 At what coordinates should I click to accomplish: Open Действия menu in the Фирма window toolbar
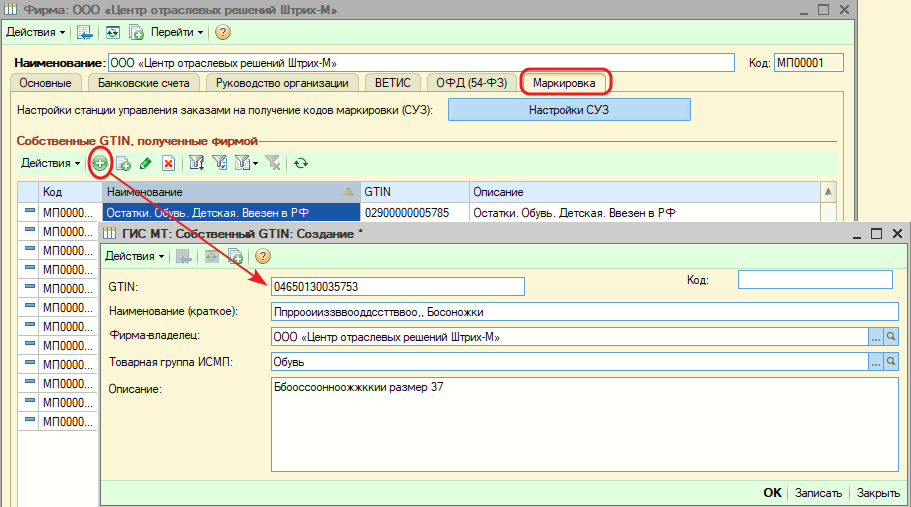coord(35,33)
